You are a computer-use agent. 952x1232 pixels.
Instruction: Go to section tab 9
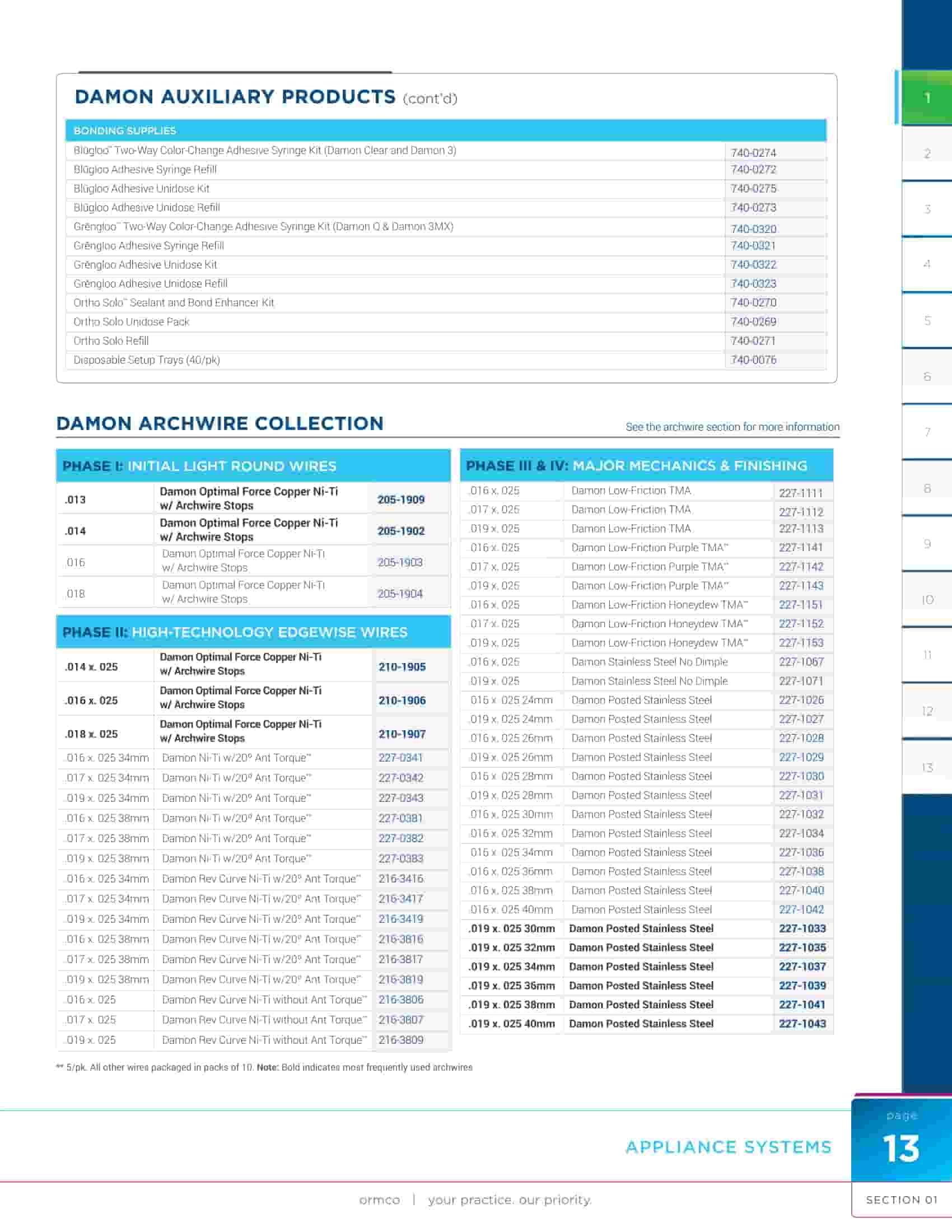(927, 544)
